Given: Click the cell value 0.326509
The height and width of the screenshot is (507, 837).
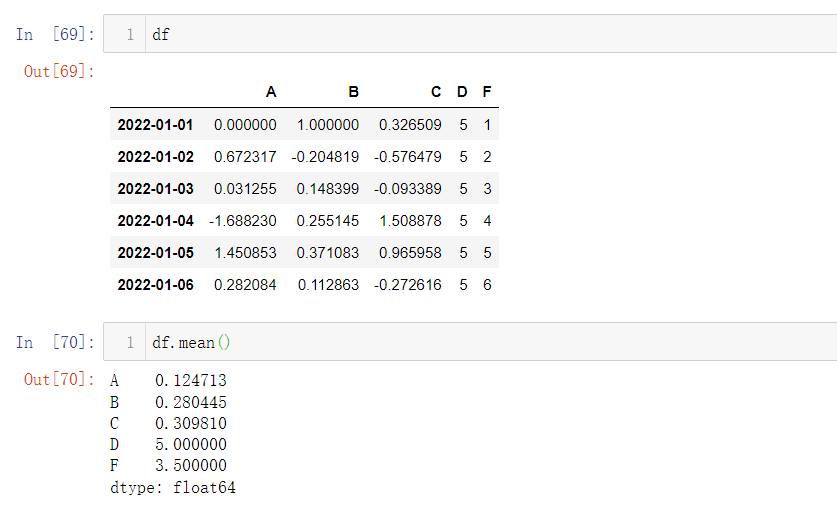Looking at the screenshot, I should pos(410,124).
